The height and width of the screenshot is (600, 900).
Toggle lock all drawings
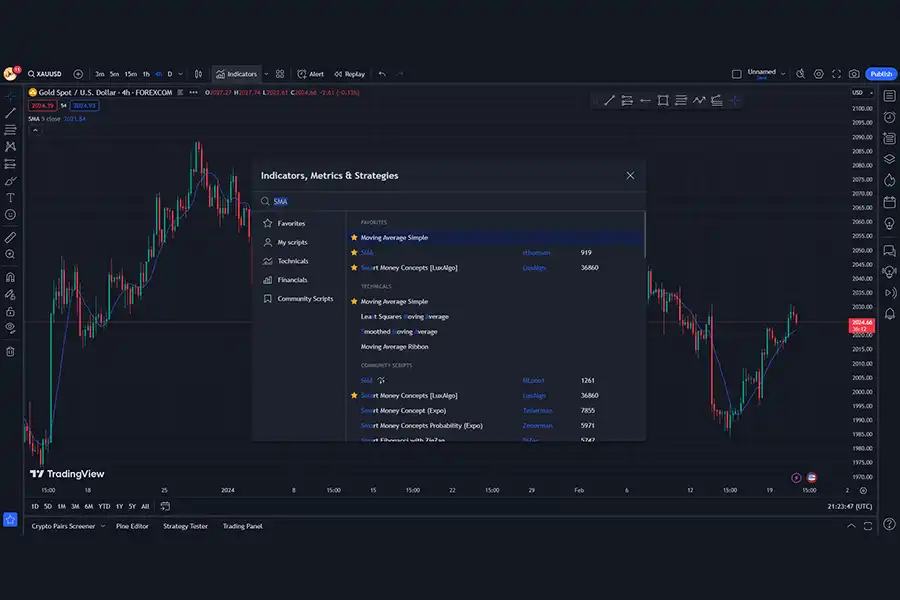(x=10, y=312)
